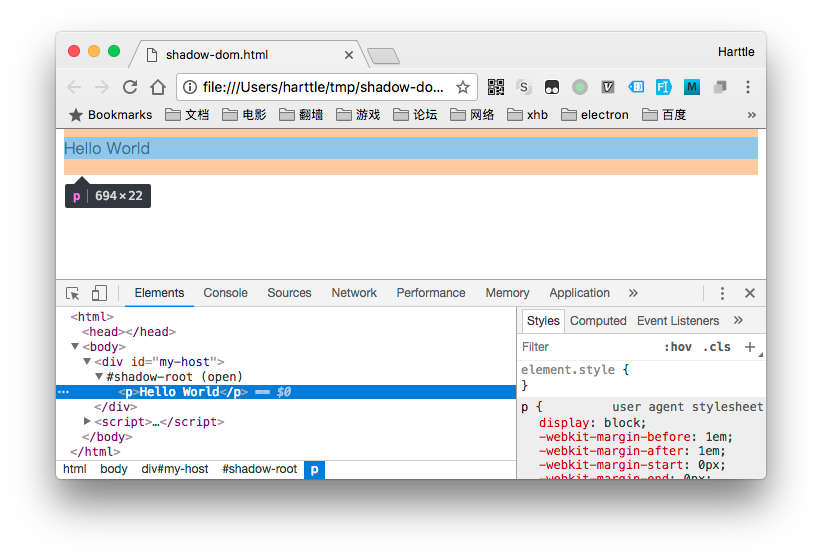Click the inspect element picker icon
The image size is (822, 559).
73,293
